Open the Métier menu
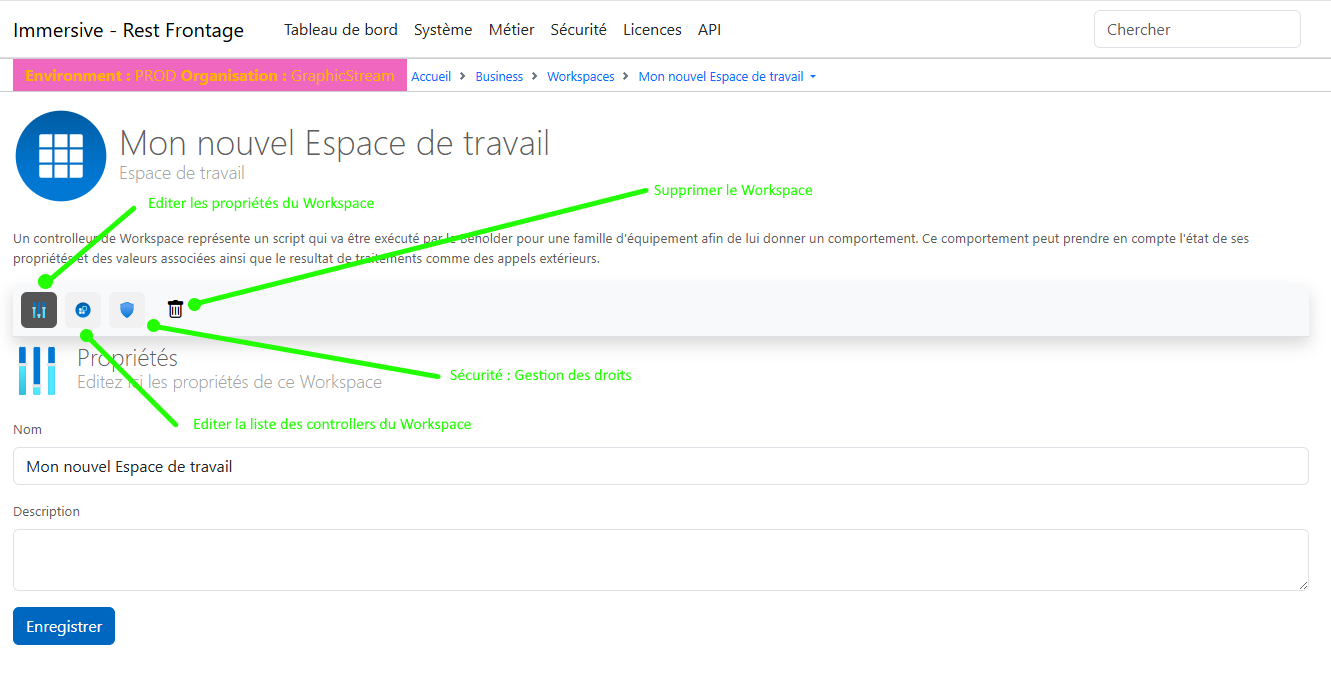The width and height of the screenshot is (1331, 682). 511,30
